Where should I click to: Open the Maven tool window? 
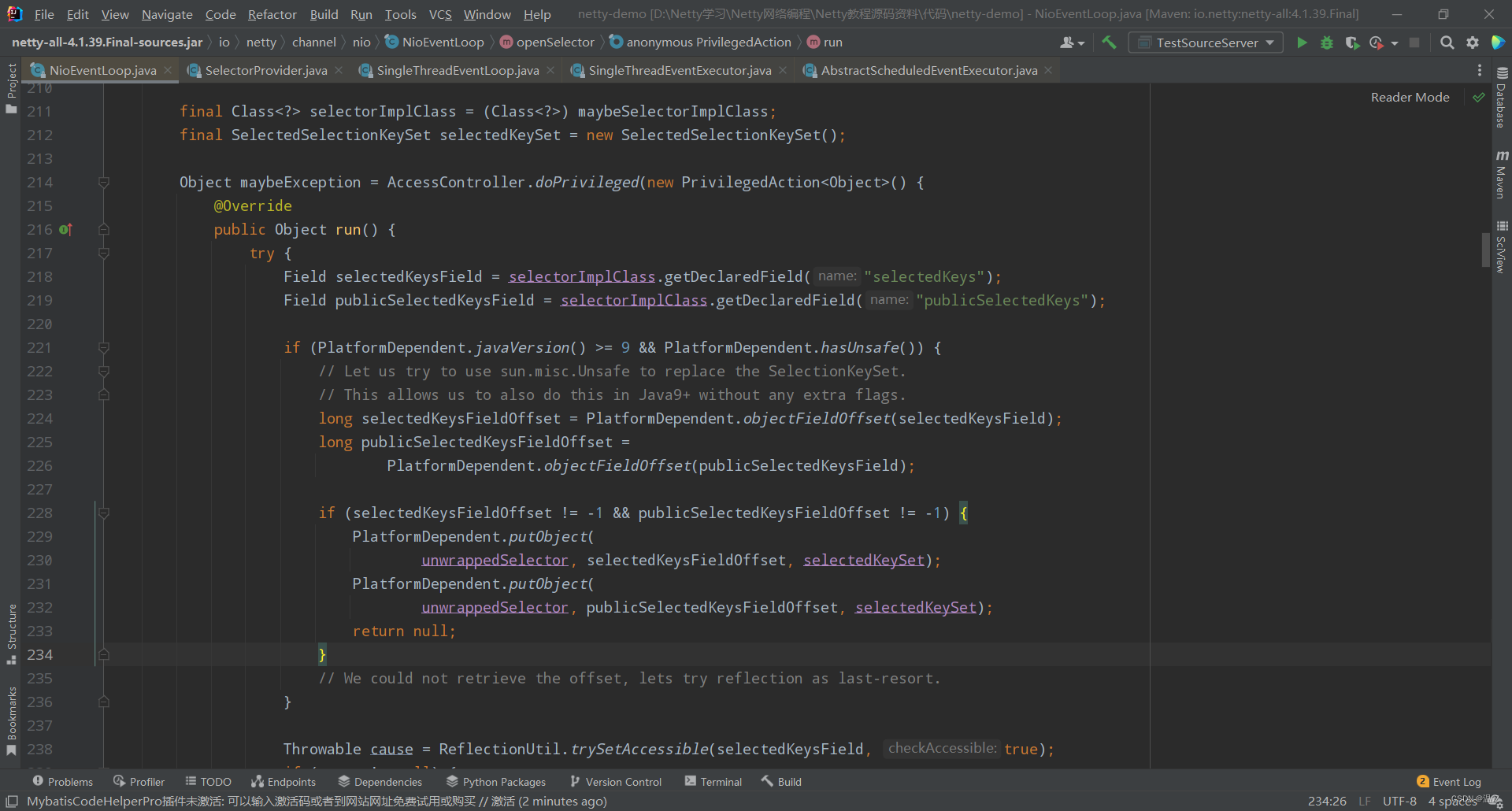(1502, 174)
